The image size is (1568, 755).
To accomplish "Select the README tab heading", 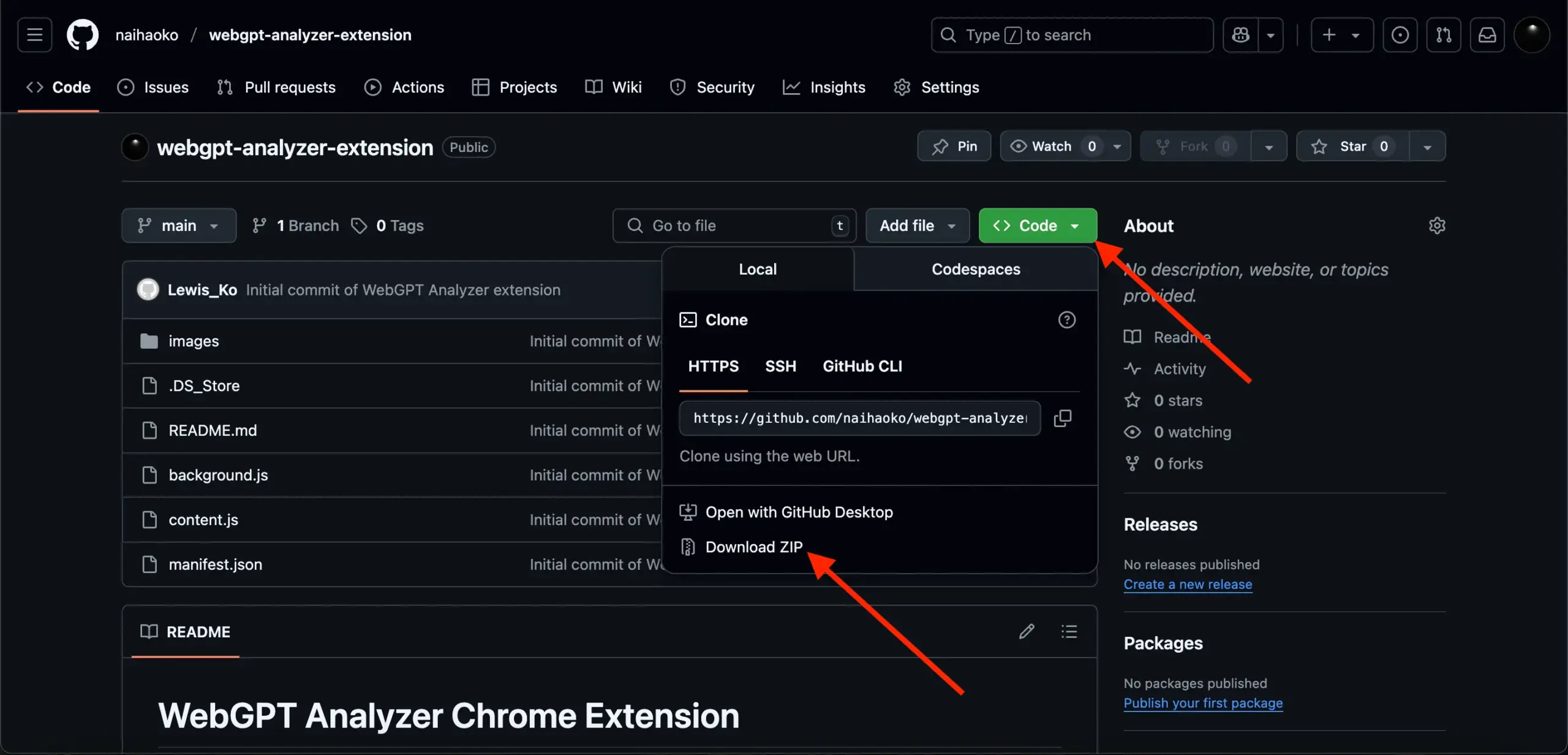I will pos(185,632).
